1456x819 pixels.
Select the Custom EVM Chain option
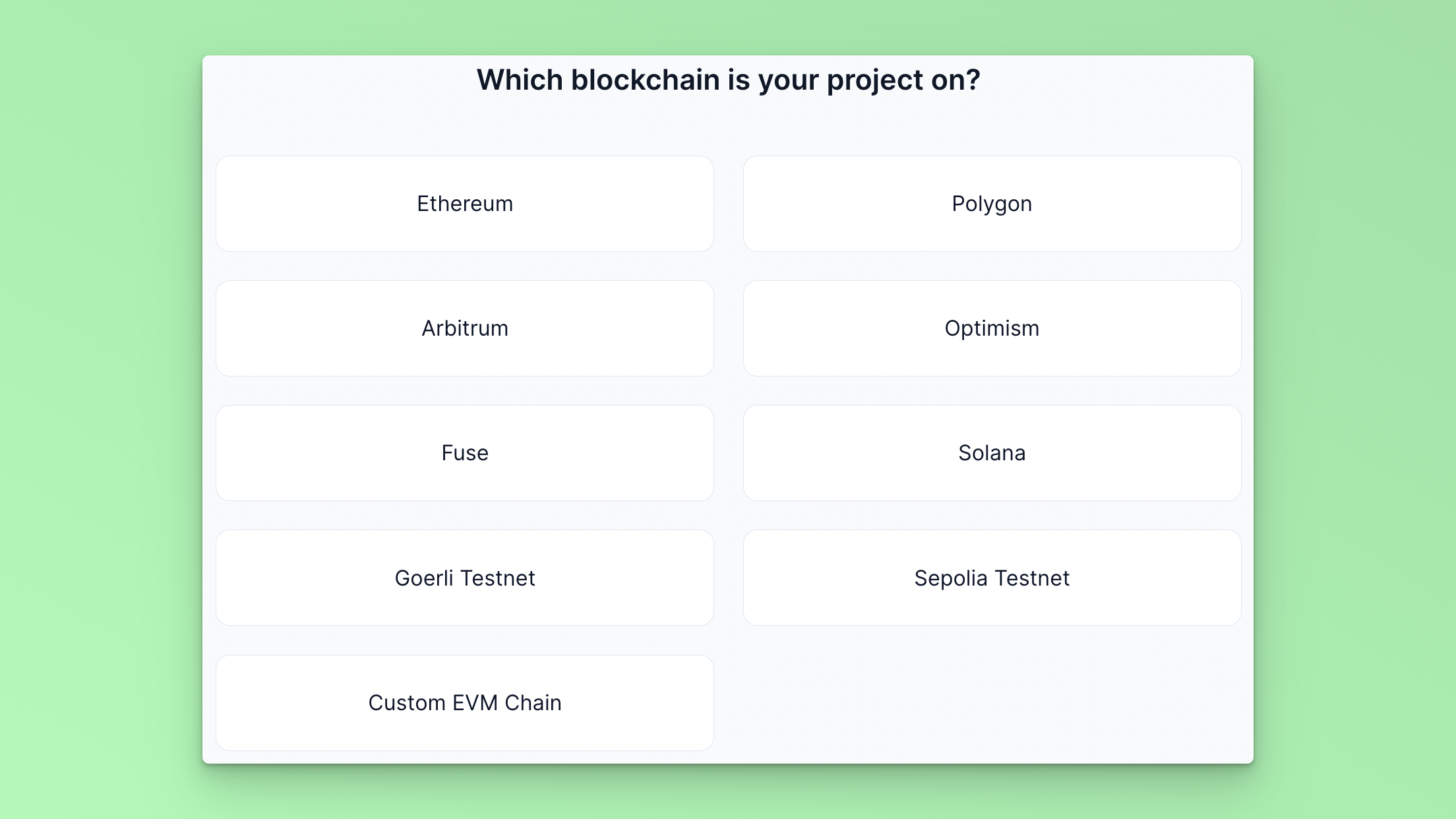[465, 703]
